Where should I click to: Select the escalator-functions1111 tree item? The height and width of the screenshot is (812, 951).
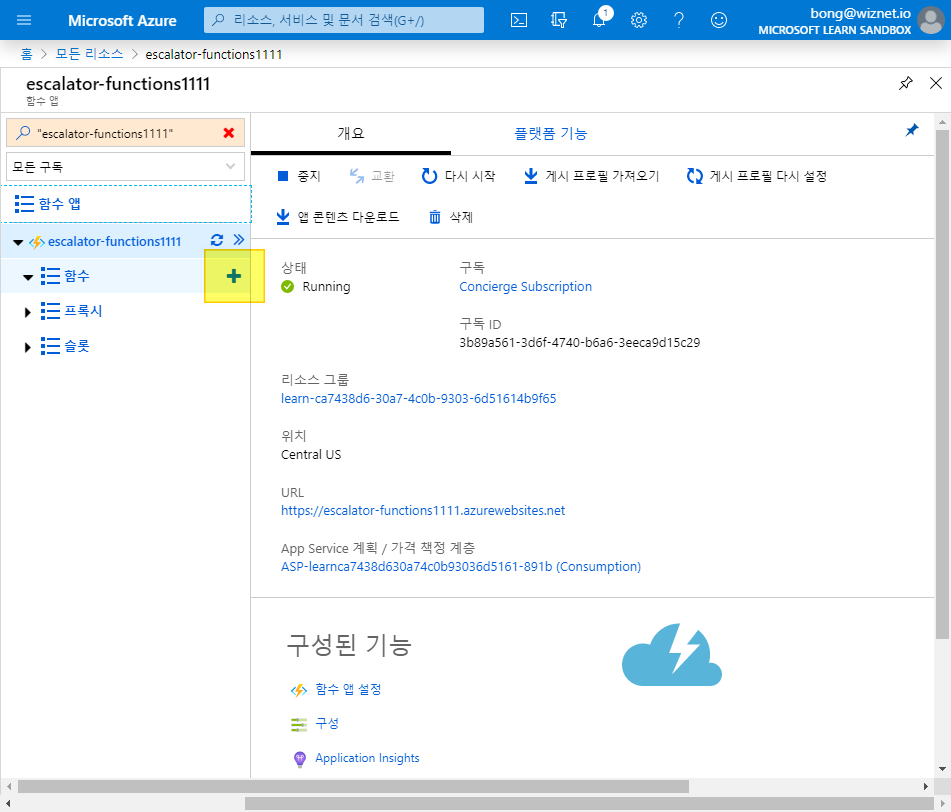(x=114, y=241)
